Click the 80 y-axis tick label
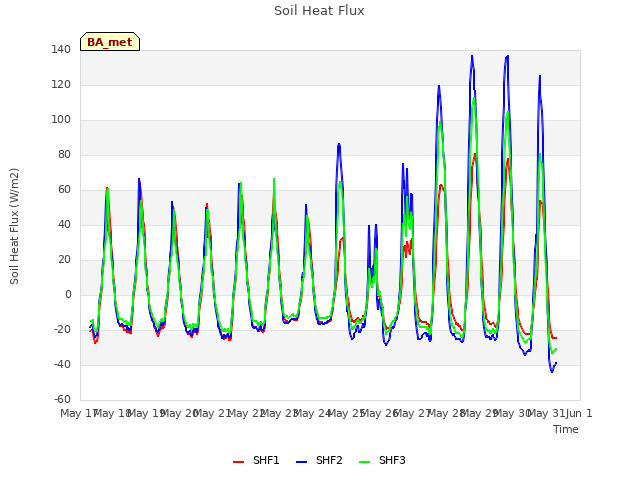This screenshot has width=640, height=480. (x=64, y=155)
